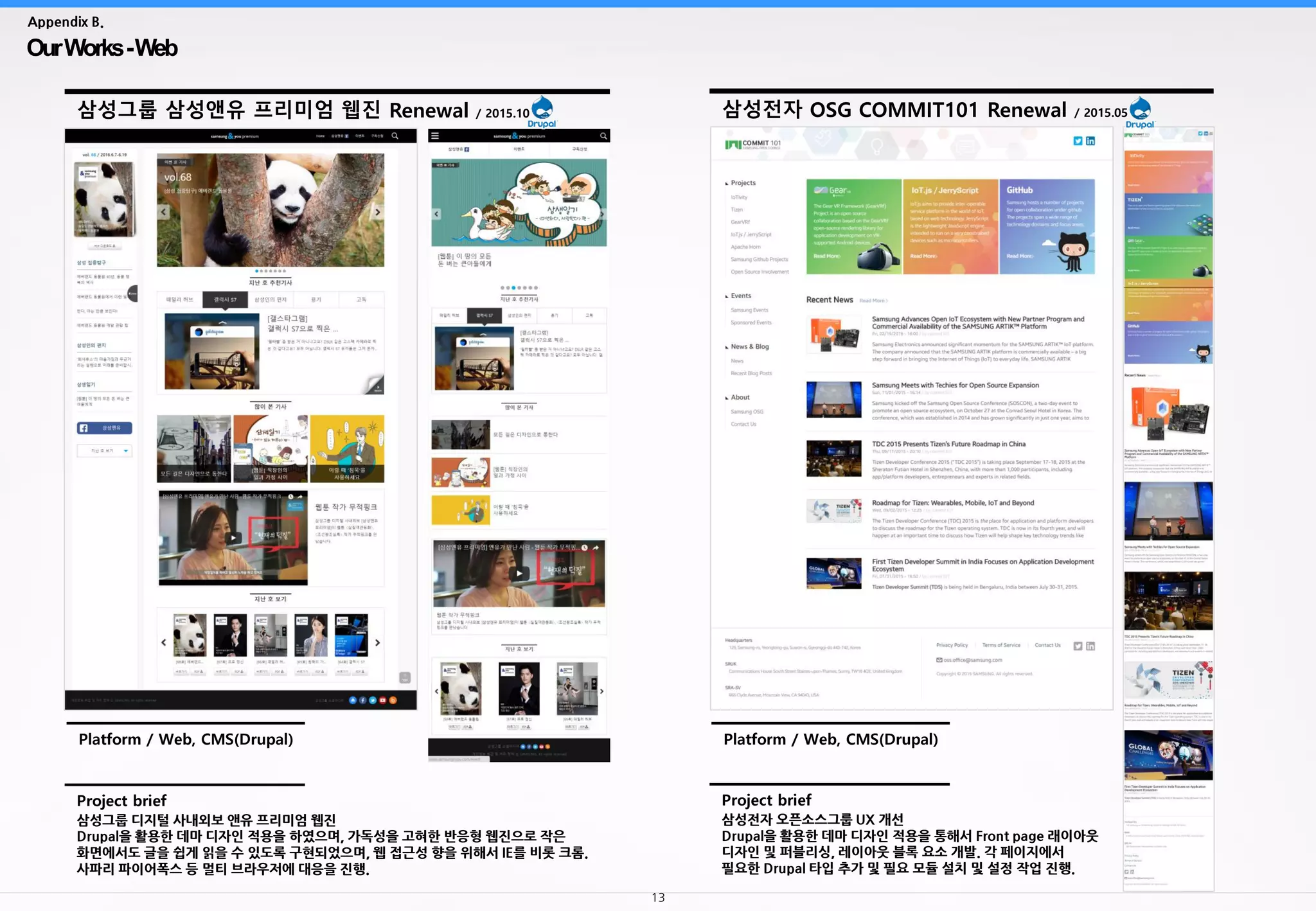Select the 갤럭시 S7 tab in the mobile webzine view
This screenshot has height=911, width=1316.
click(485, 315)
